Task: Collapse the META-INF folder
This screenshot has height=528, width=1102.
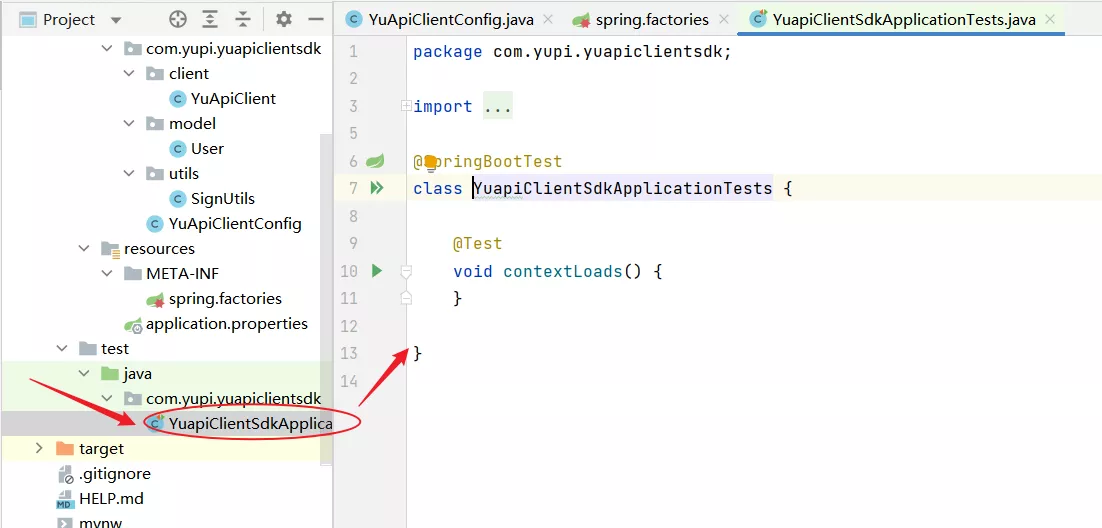Action: pyautogui.click(x=107, y=273)
